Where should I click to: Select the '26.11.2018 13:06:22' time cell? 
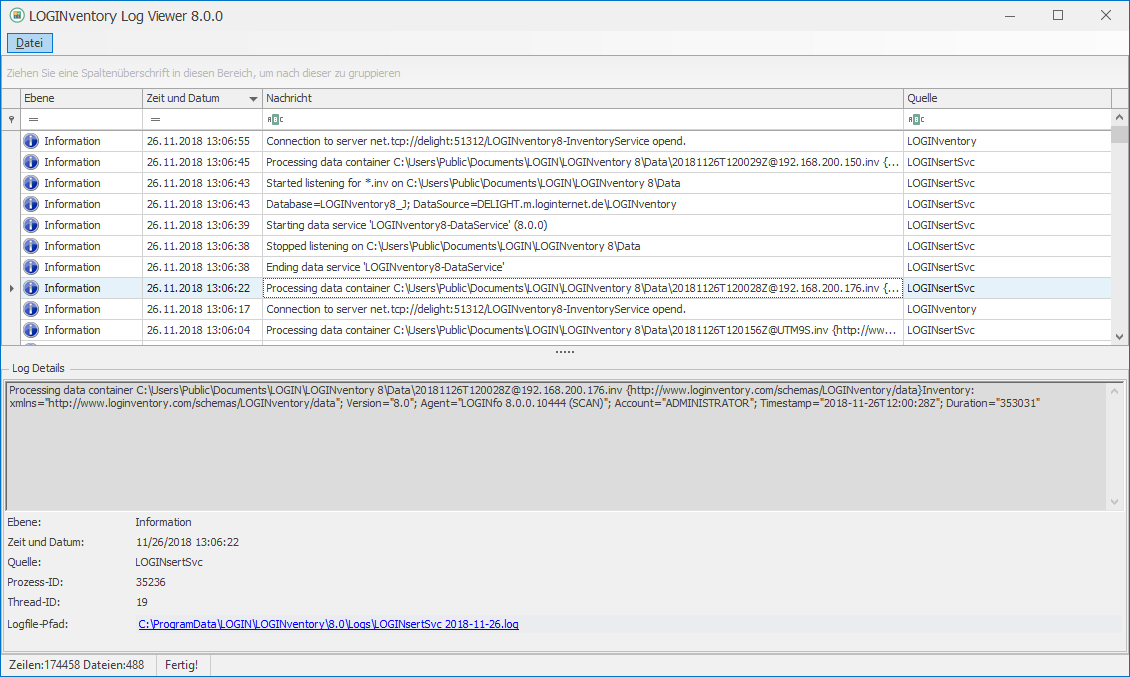pyautogui.click(x=202, y=288)
